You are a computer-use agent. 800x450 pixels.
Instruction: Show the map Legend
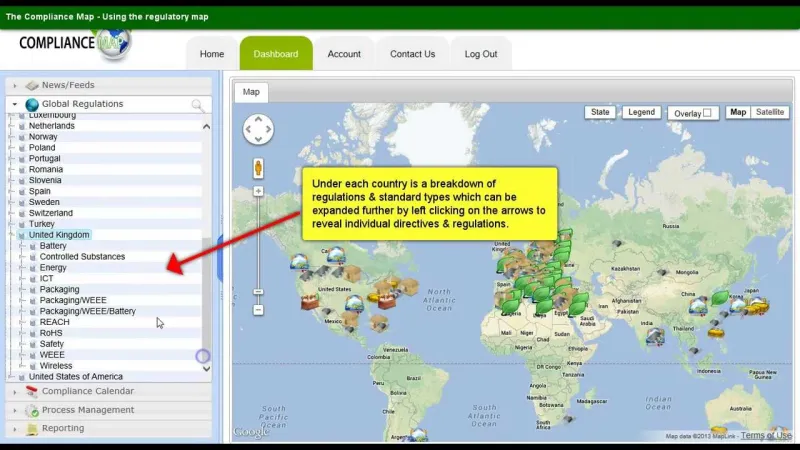point(641,112)
